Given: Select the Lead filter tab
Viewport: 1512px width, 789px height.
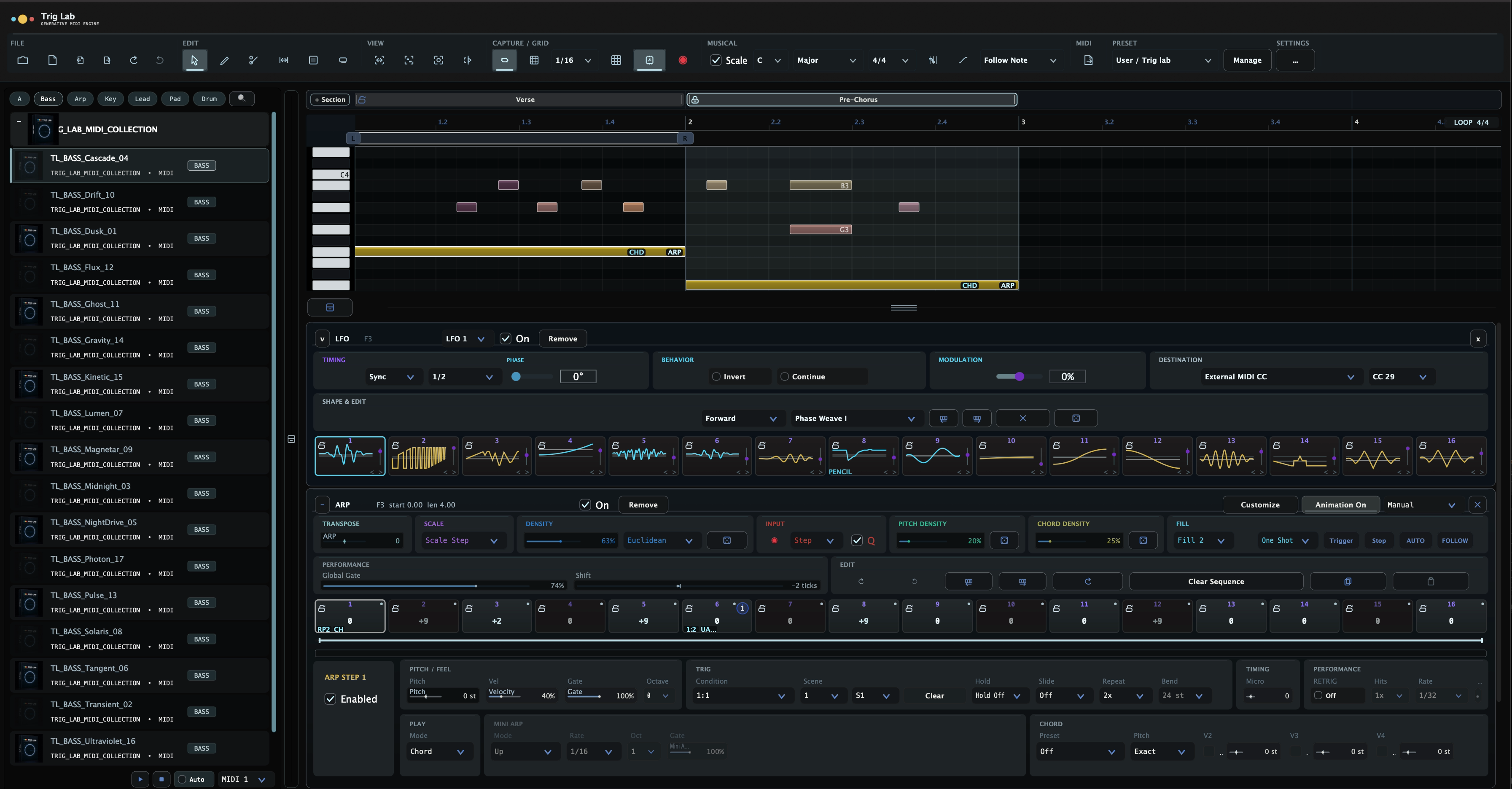Looking at the screenshot, I should (x=143, y=99).
